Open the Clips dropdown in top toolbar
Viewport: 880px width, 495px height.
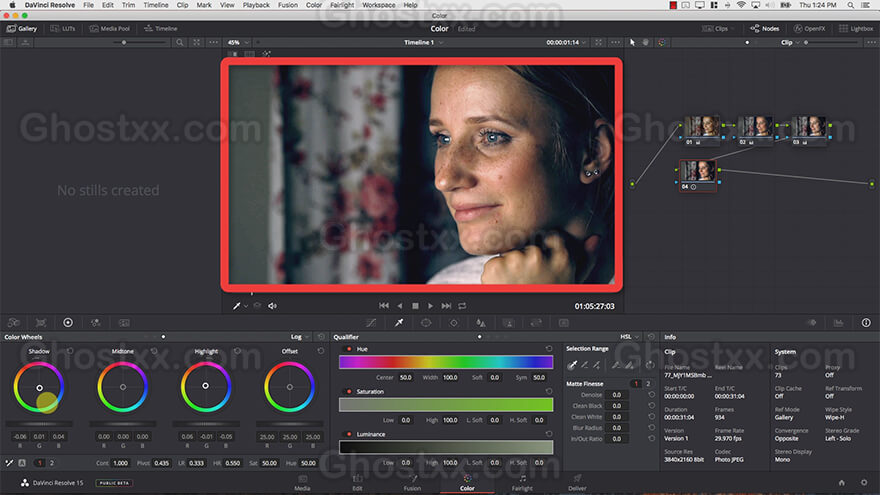click(718, 29)
